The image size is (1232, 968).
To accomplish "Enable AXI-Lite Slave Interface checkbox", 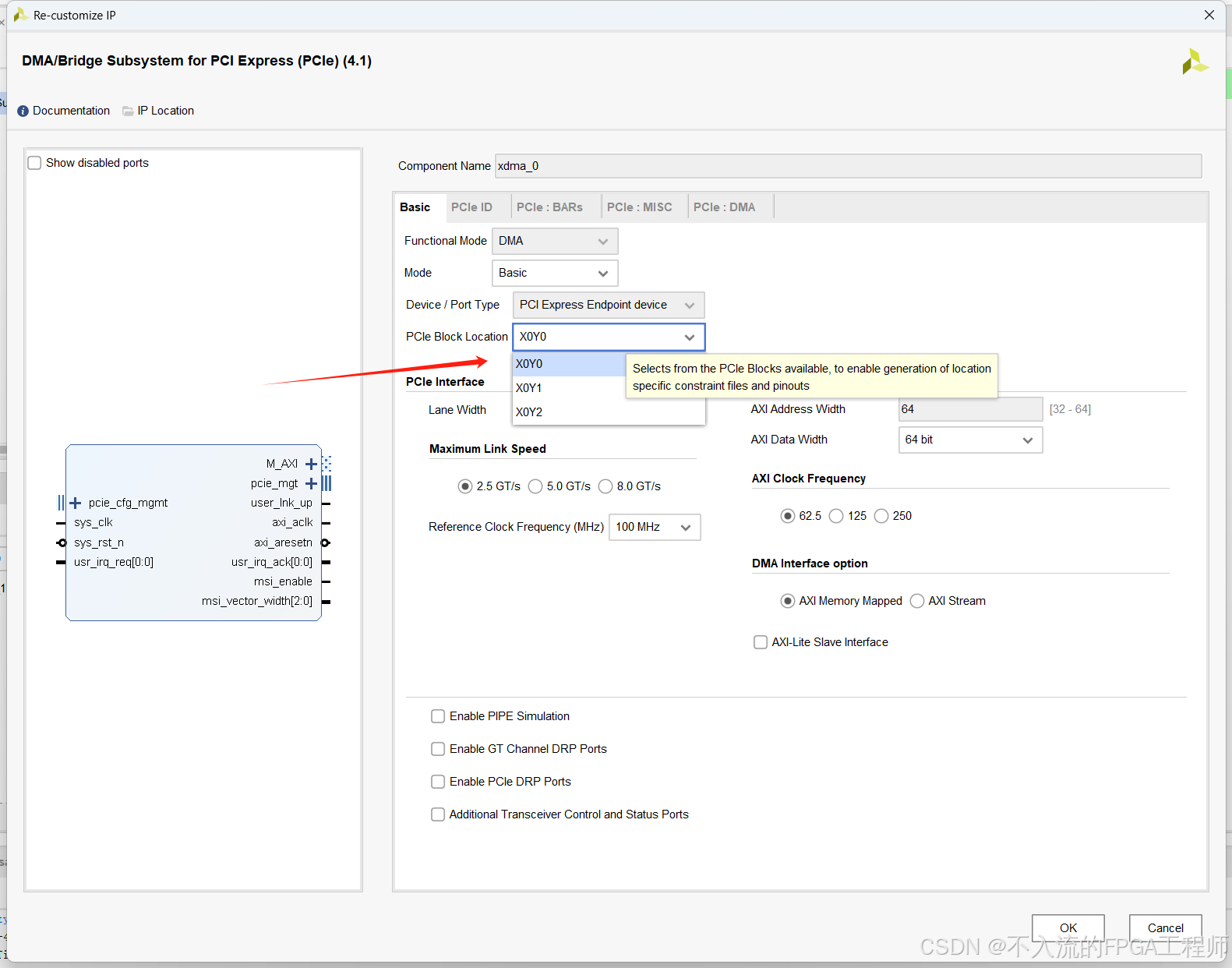I will tap(761, 642).
